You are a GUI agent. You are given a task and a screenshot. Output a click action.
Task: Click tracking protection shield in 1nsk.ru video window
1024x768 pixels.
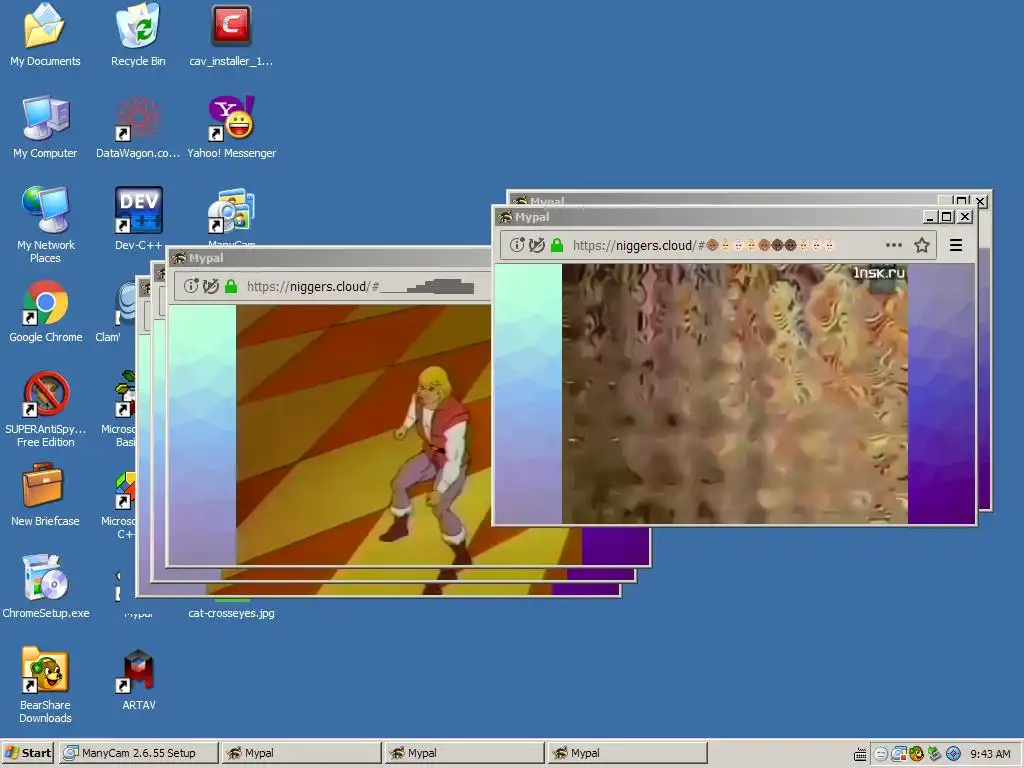537,245
